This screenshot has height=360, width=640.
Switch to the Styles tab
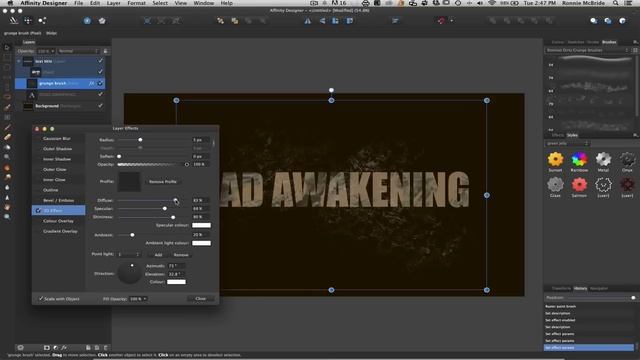pos(572,135)
